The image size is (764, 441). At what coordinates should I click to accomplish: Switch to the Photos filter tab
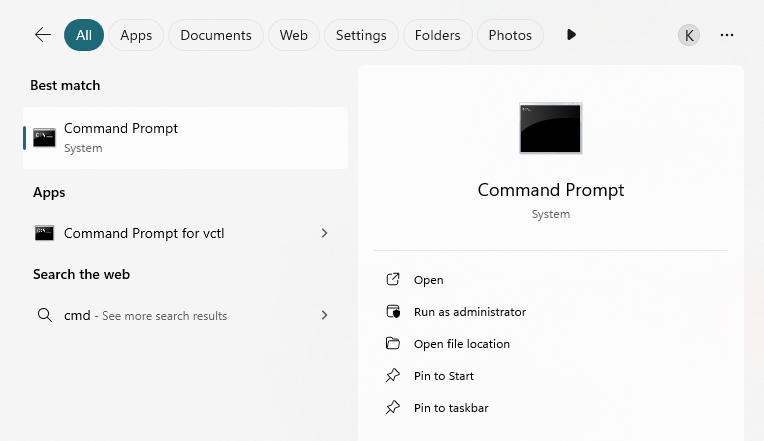510,35
